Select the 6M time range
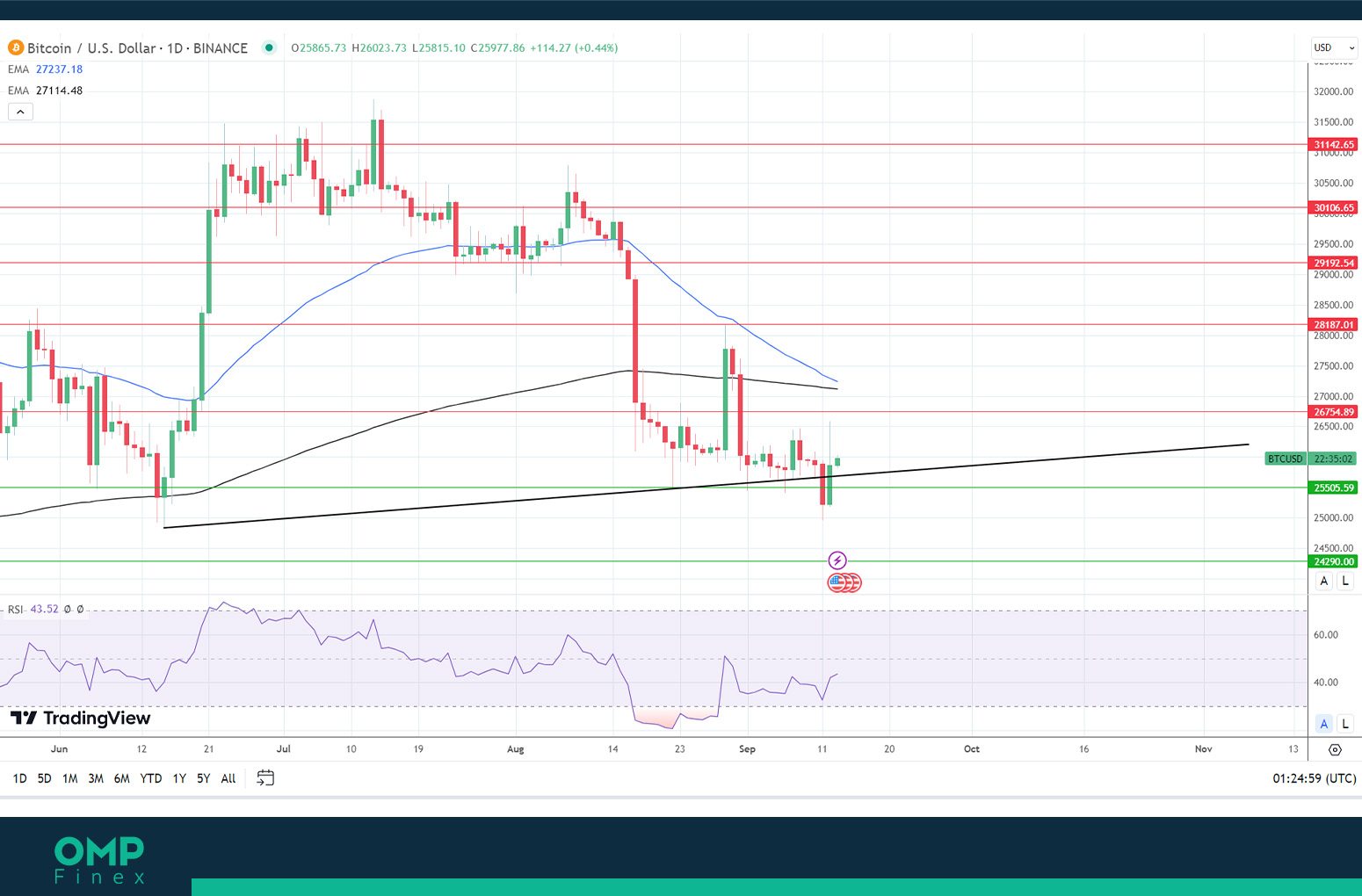The image size is (1362, 896). point(122,778)
